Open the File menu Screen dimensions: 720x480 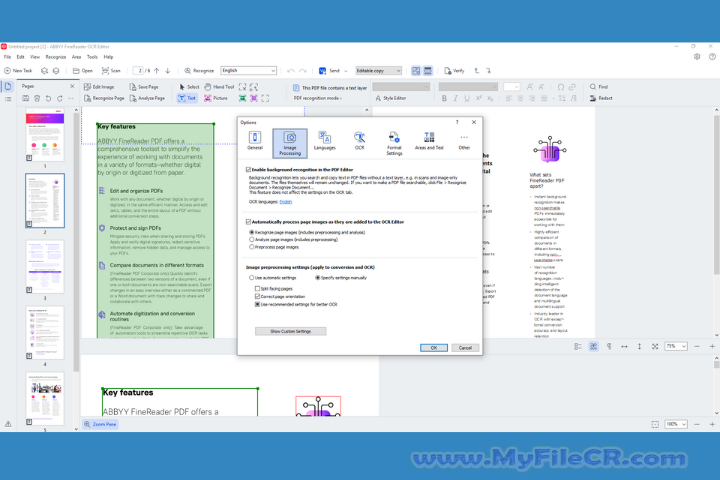[x=7, y=57]
